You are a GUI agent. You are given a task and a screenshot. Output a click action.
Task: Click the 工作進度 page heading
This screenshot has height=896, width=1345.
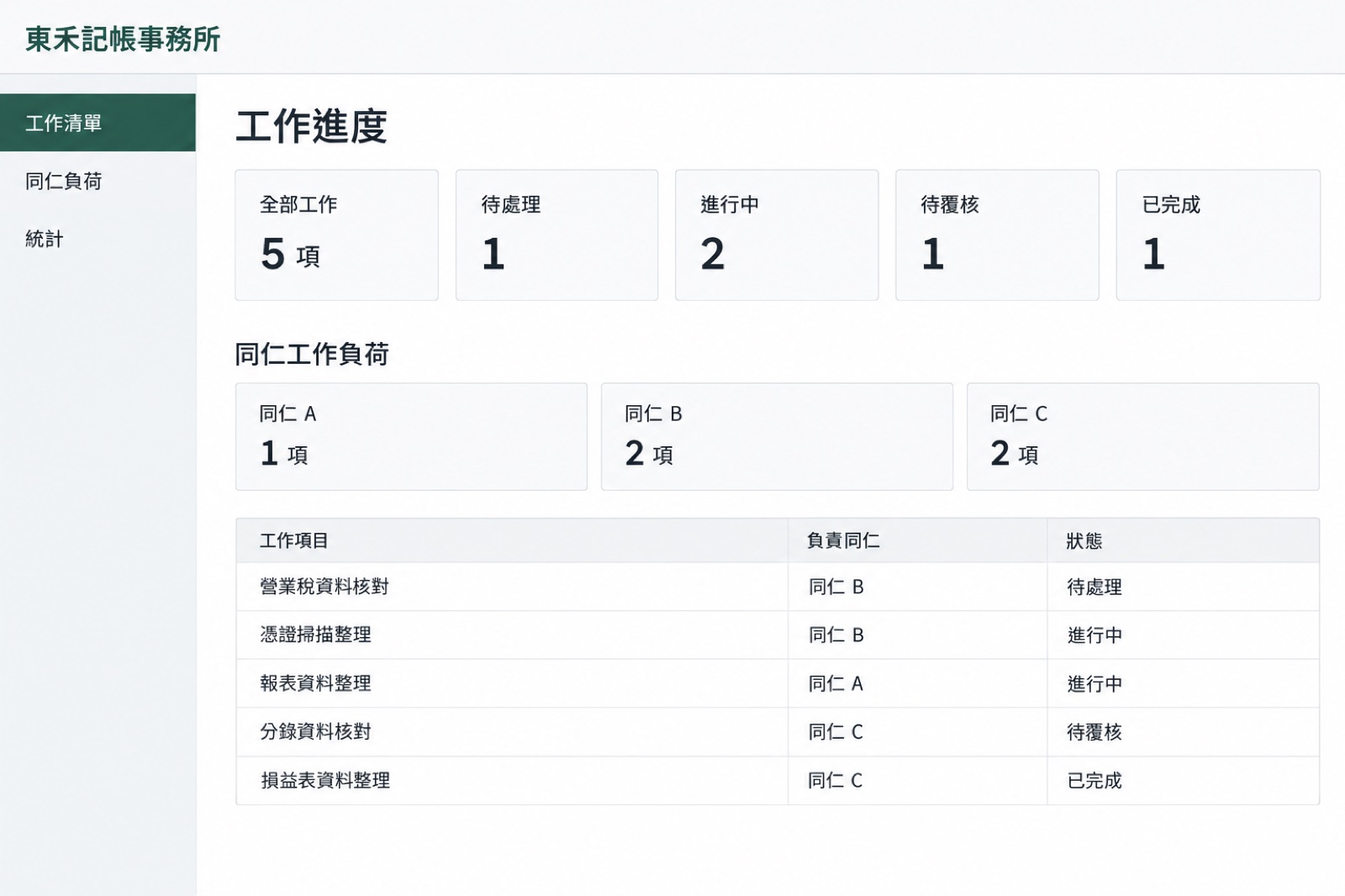pyautogui.click(x=311, y=126)
